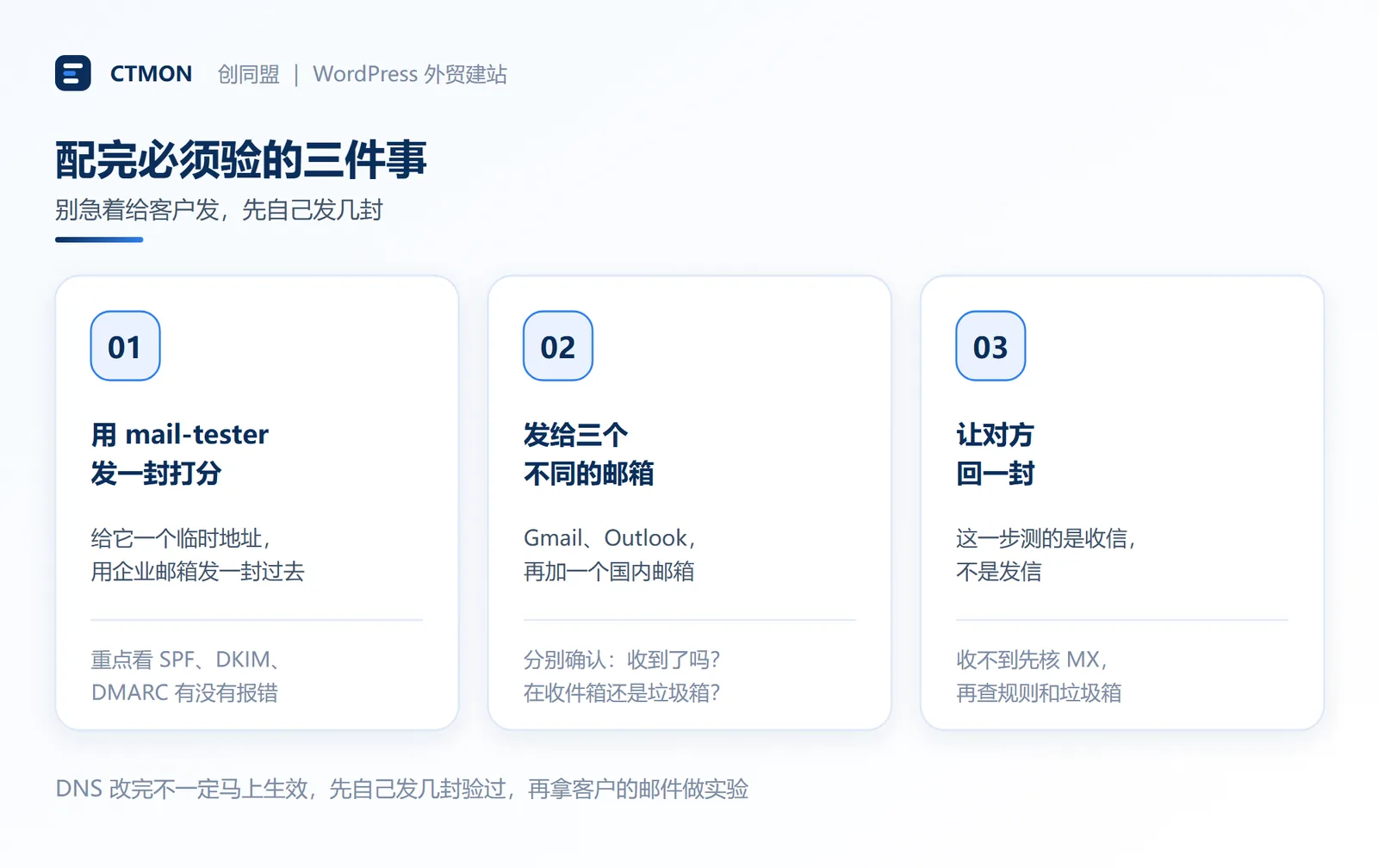Click the note DMARC 有没有报错
This screenshot has width=1378, height=868.
click(x=184, y=692)
